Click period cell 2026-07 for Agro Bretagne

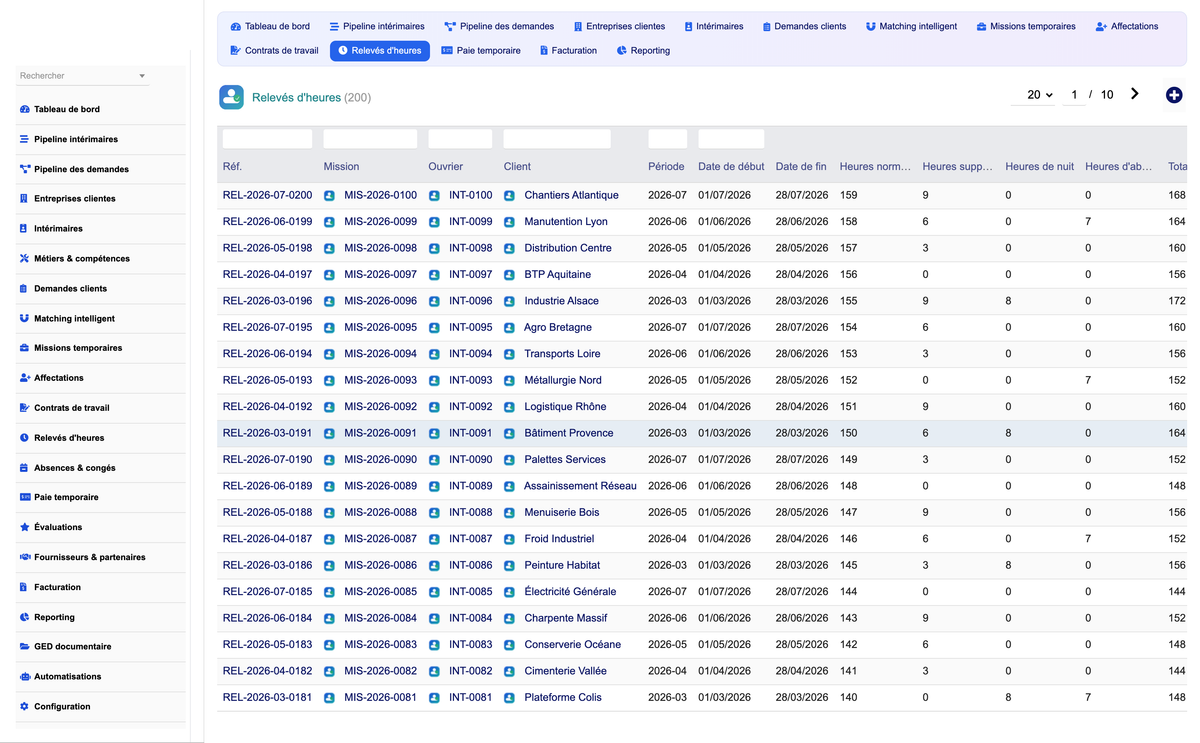tap(666, 328)
